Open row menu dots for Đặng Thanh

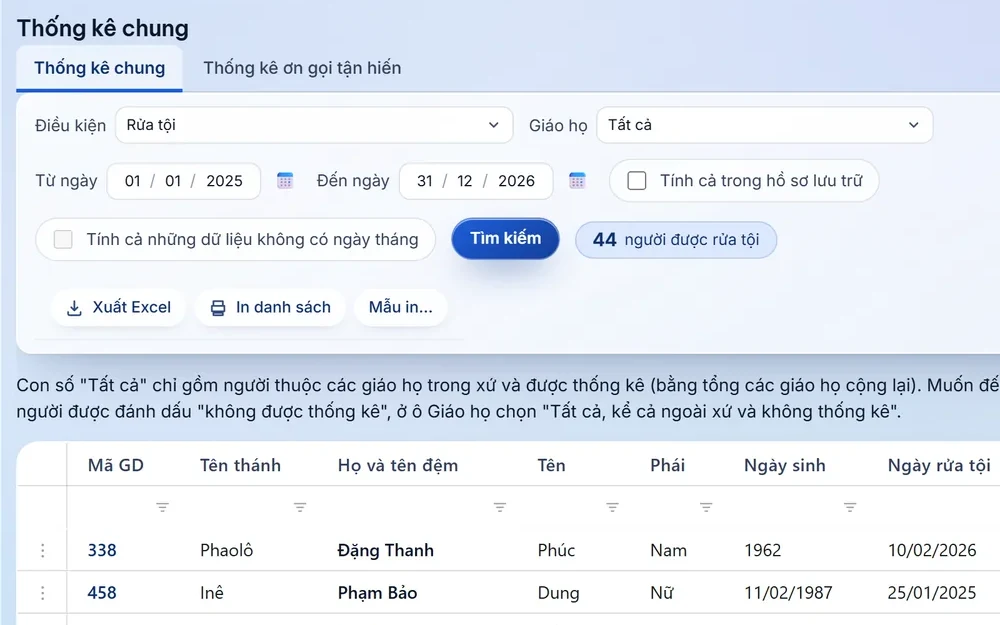pos(43,550)
